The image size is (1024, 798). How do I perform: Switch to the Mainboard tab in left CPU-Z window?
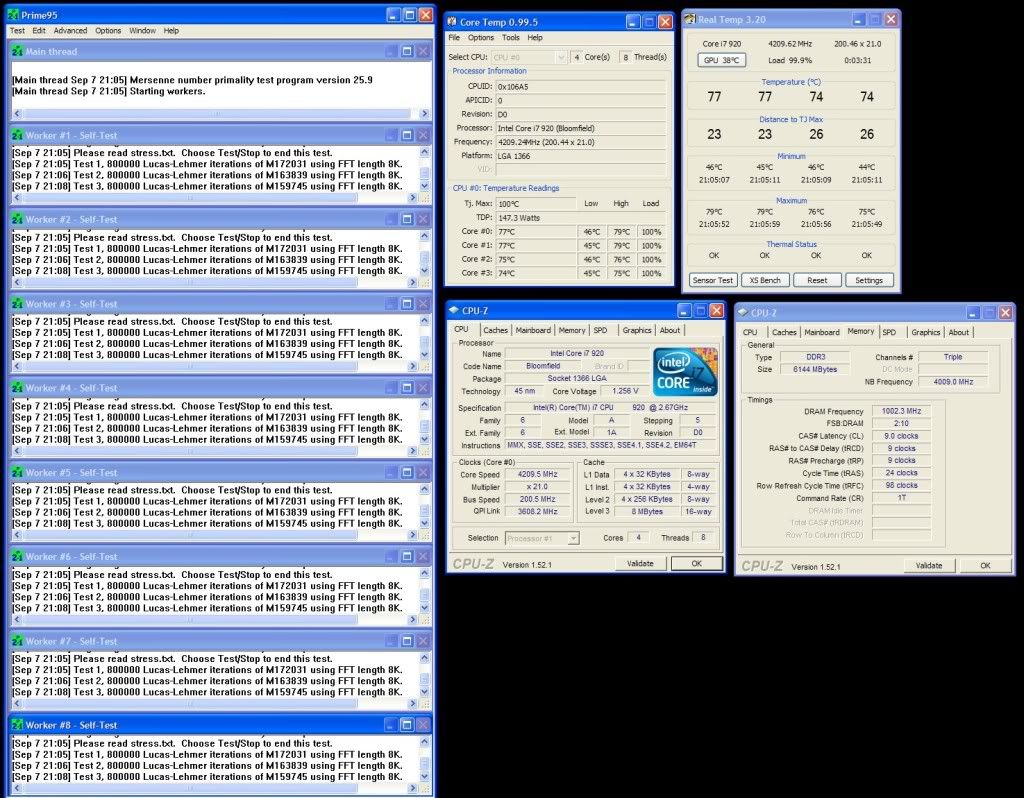533,330
